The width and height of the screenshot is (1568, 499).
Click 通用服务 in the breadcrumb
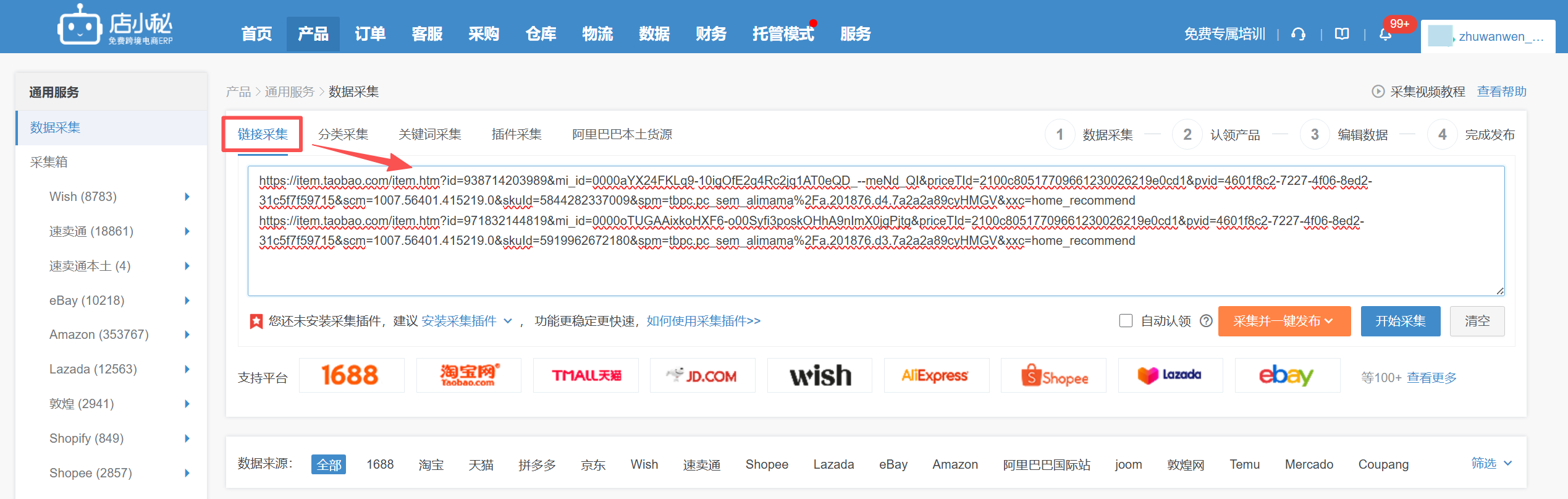click(289, 92)
